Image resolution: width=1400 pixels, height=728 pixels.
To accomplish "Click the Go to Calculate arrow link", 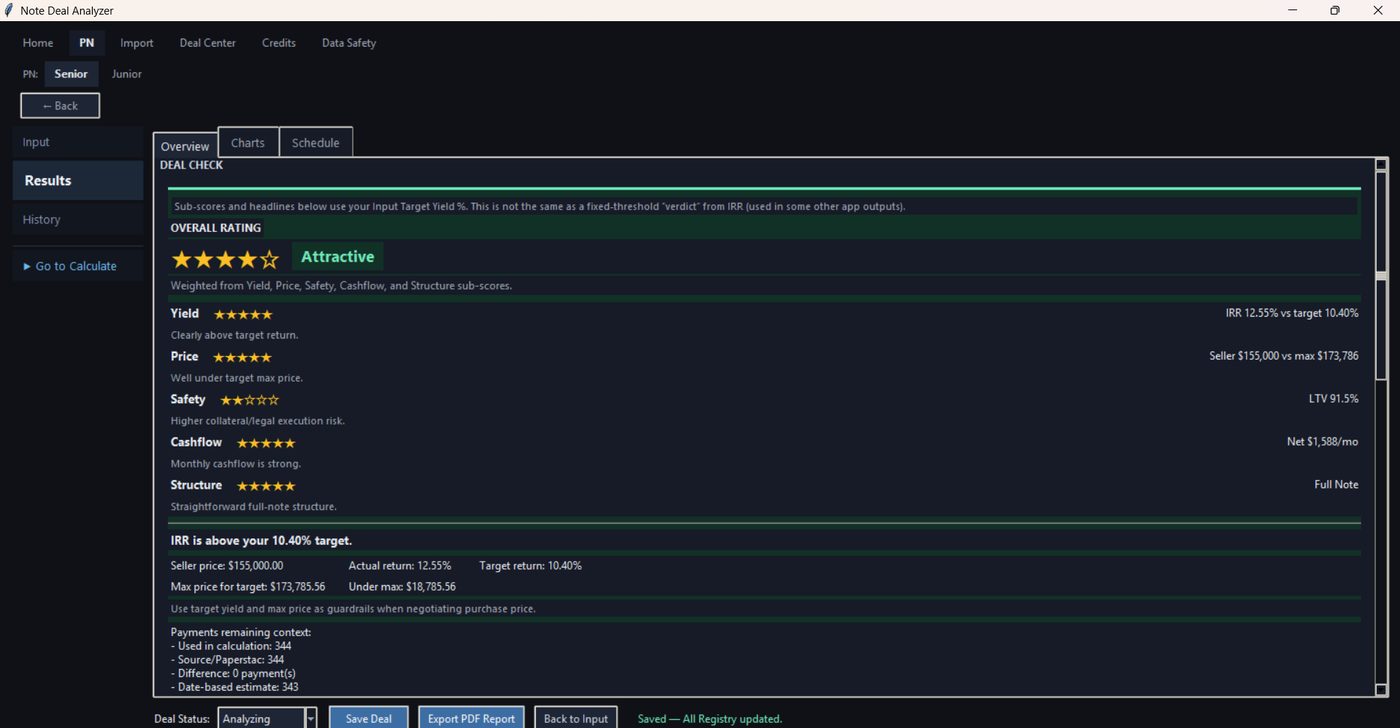I will click(x=70, y=266).
